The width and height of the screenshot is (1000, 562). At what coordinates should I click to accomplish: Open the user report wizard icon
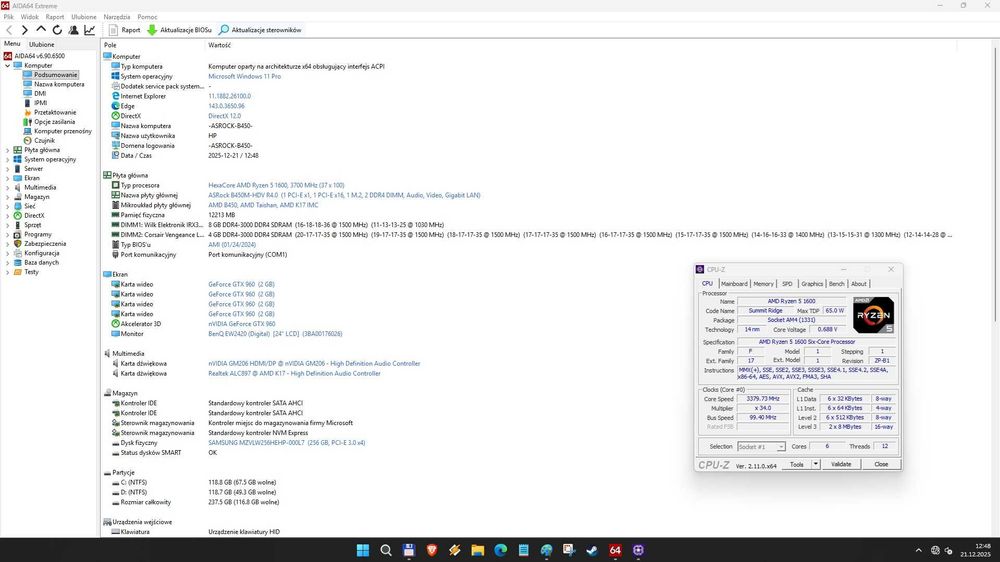tap(73, 30)
